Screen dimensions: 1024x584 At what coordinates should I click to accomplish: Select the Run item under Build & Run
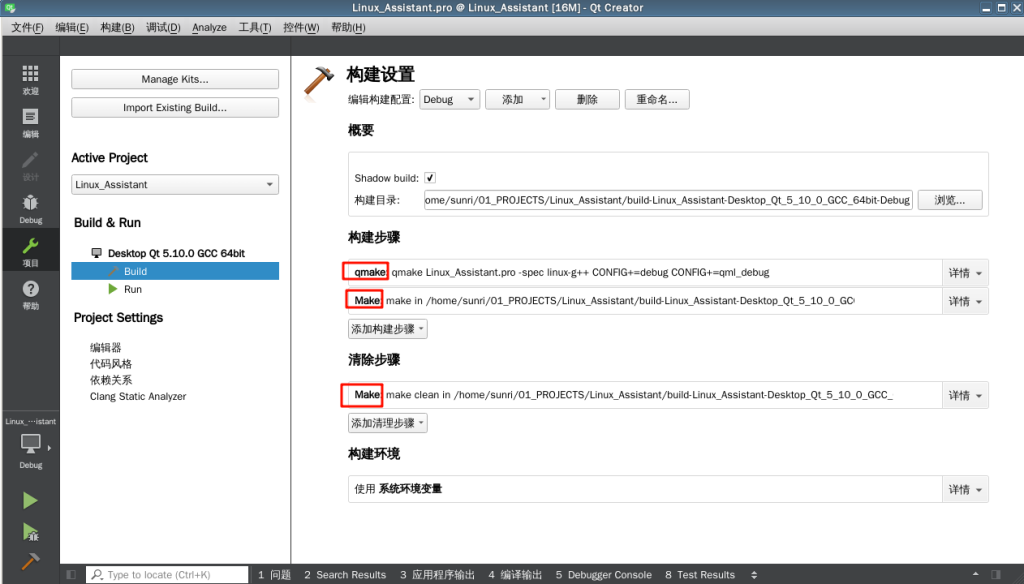[x=132, y=289]
